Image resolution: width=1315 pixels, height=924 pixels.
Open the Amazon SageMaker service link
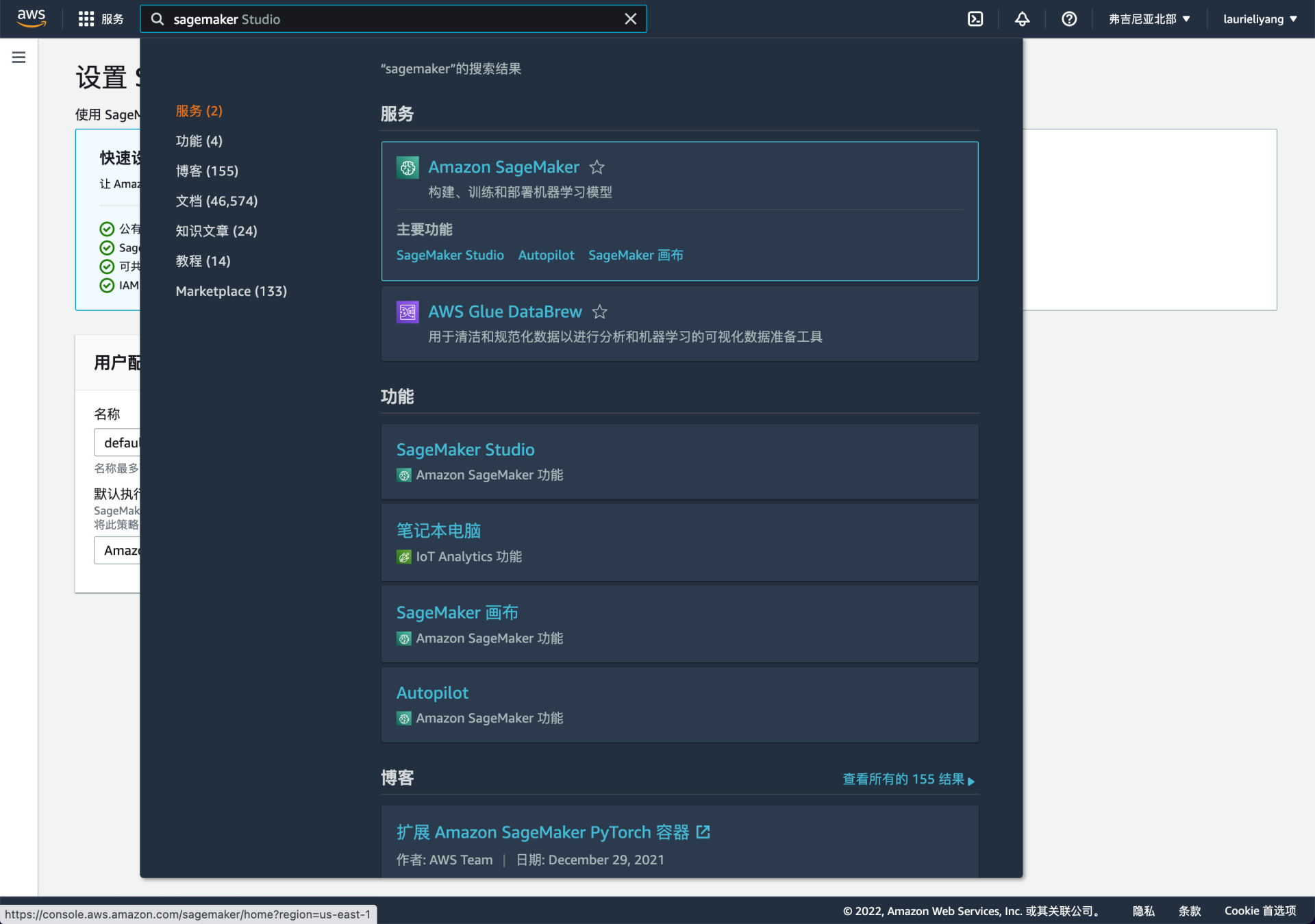[503, 167]
